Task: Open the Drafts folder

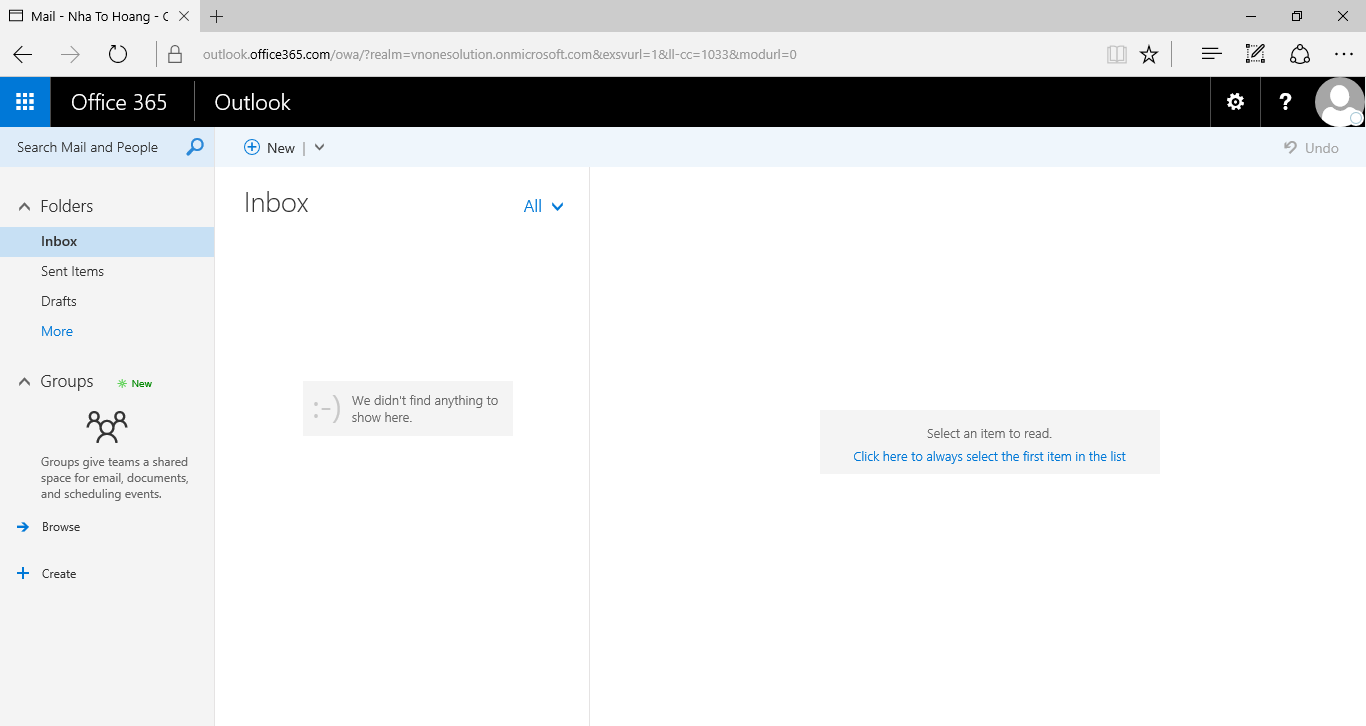Action: pos(59,301)
